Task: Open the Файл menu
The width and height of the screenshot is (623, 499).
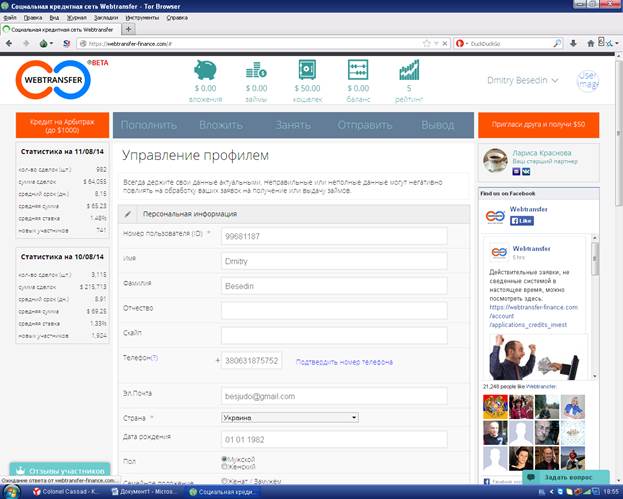Action: click(x=10, y=18)
